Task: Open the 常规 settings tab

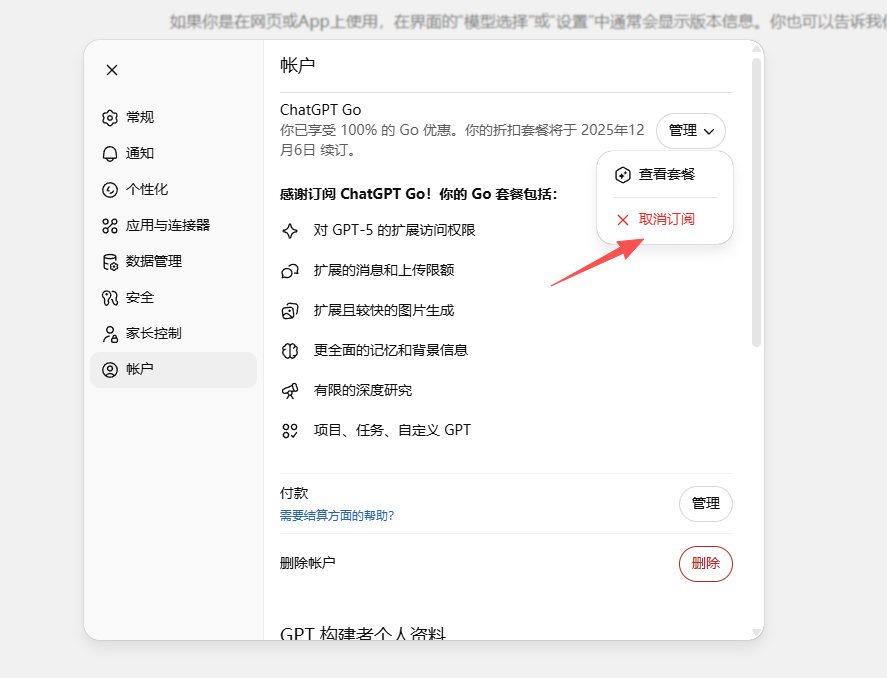Action: point(173,118)
